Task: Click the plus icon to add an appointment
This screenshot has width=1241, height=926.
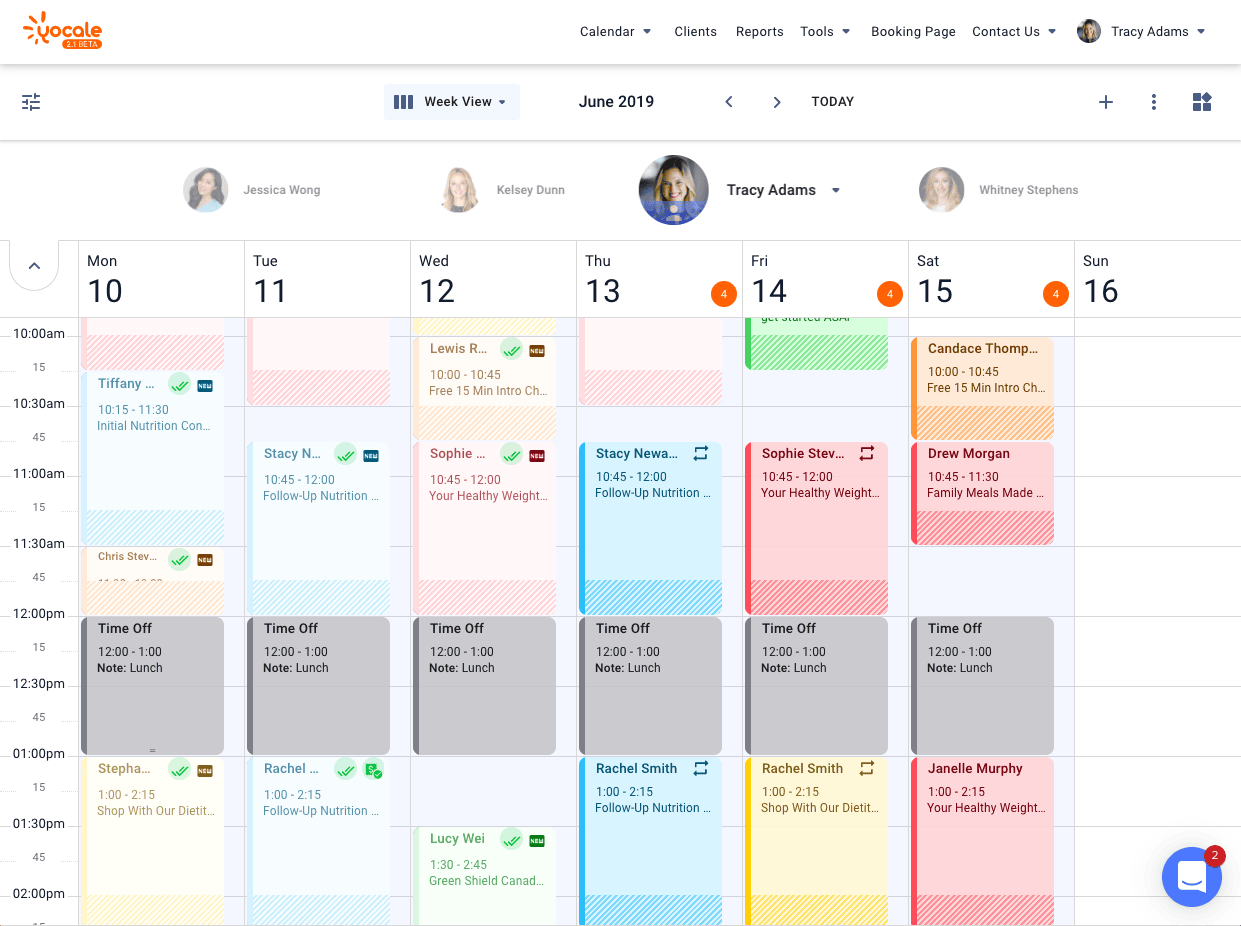Action: [x=1106, y=101]
